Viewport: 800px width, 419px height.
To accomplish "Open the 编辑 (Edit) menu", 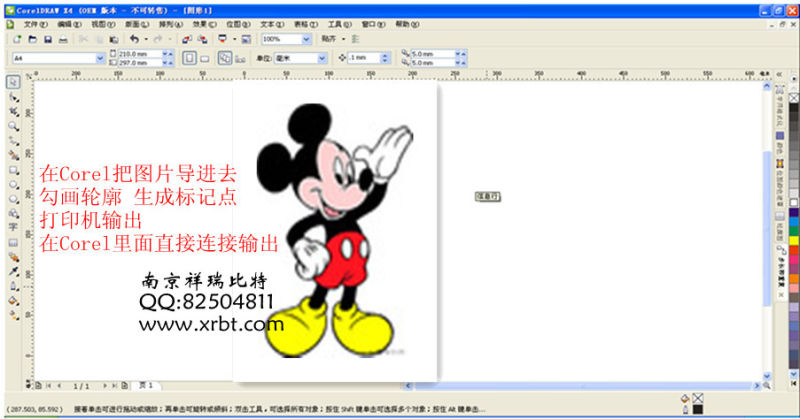I will point(69,24).
